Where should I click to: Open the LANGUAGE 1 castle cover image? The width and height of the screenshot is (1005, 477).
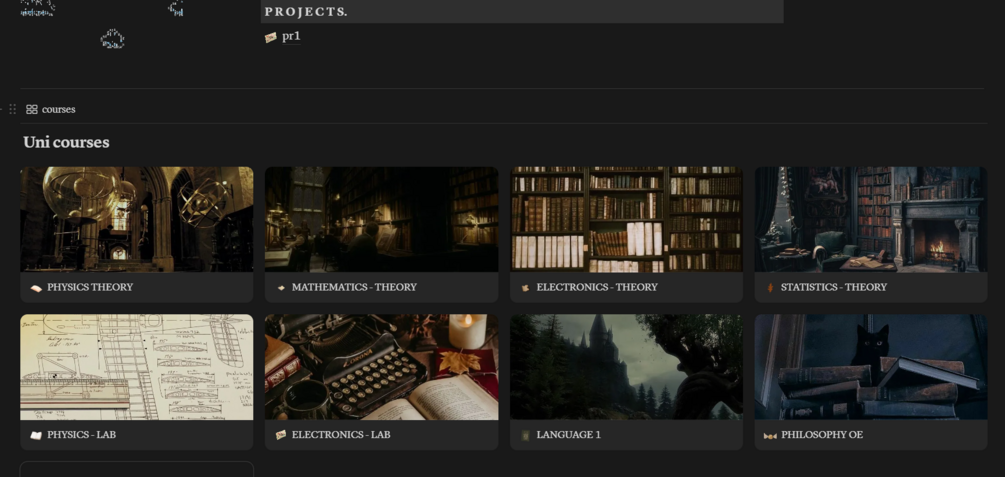tap(626, 367)
